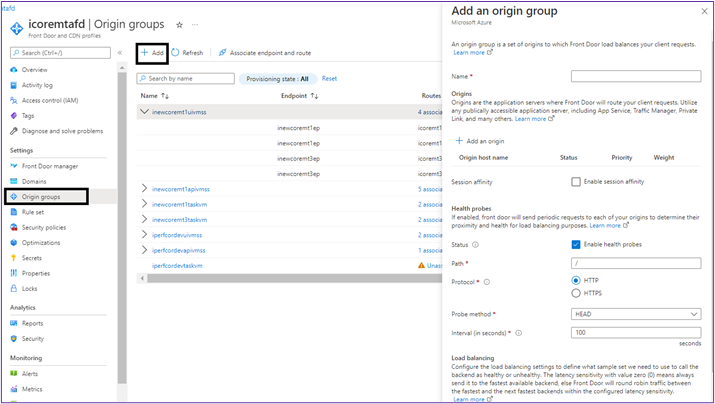Viewport: 715px width, 404px height.
Task: Select the HTTP protocol radio button
Action: coord(576,281)
